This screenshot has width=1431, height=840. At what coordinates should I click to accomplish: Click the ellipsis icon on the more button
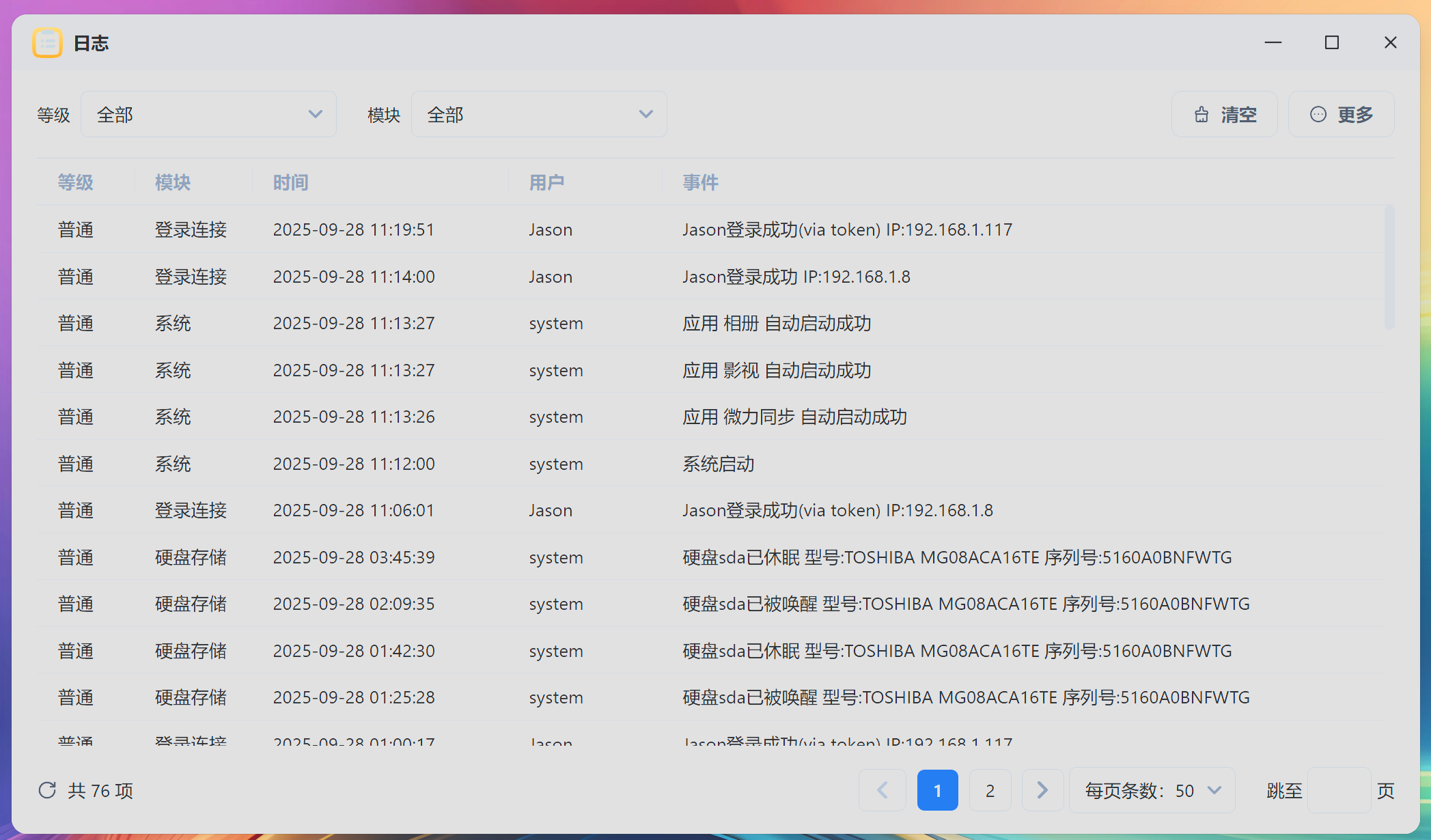[x=1318, y=115]
